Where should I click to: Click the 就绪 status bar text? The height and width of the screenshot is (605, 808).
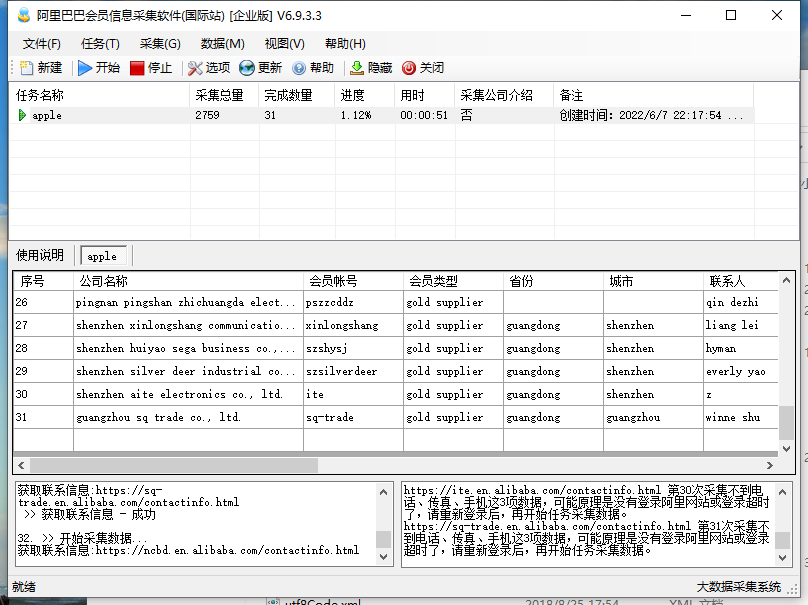pyautogui.click(x=24, y=587)
